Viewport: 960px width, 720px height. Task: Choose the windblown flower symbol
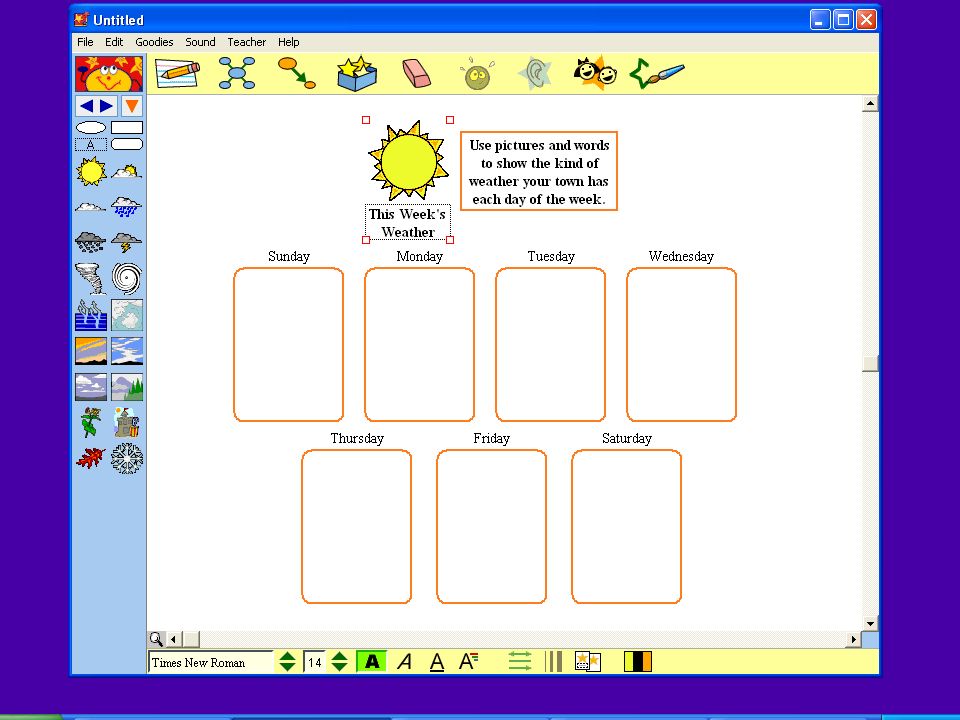(91, 422)
